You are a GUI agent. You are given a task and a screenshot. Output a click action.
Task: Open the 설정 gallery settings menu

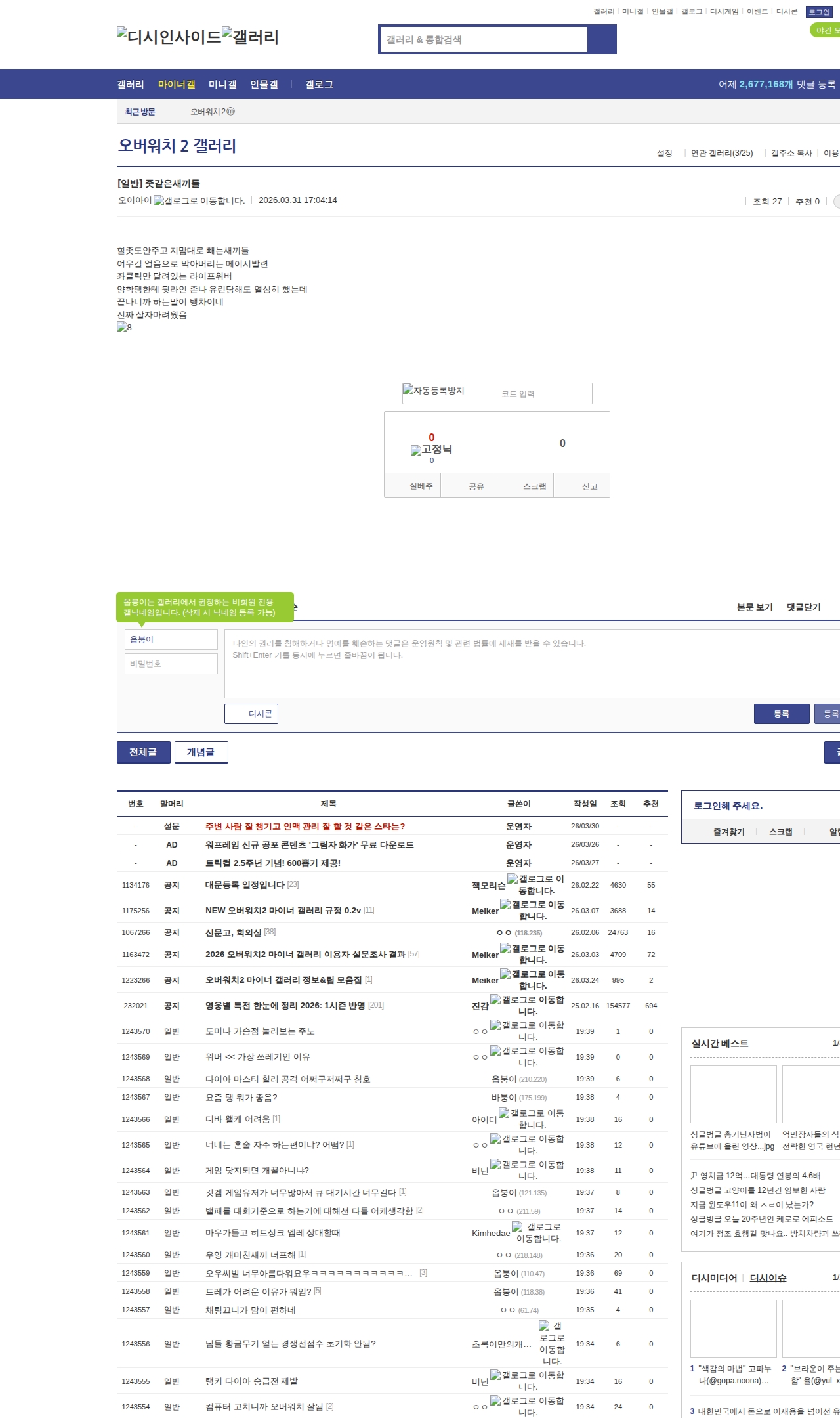pos(665,153)
